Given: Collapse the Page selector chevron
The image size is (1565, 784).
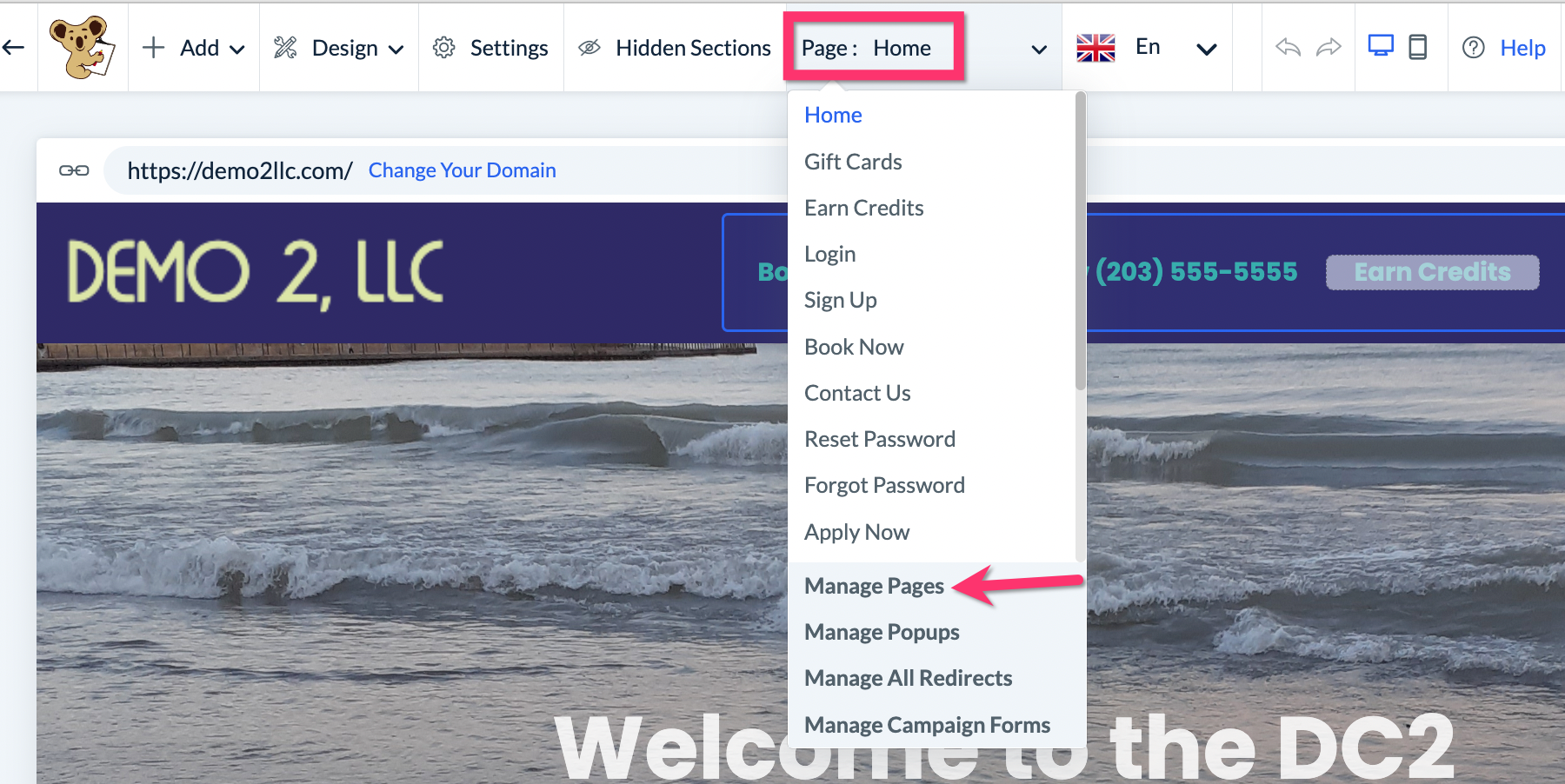Looking at the screenshot, I should pos(1038,50).
